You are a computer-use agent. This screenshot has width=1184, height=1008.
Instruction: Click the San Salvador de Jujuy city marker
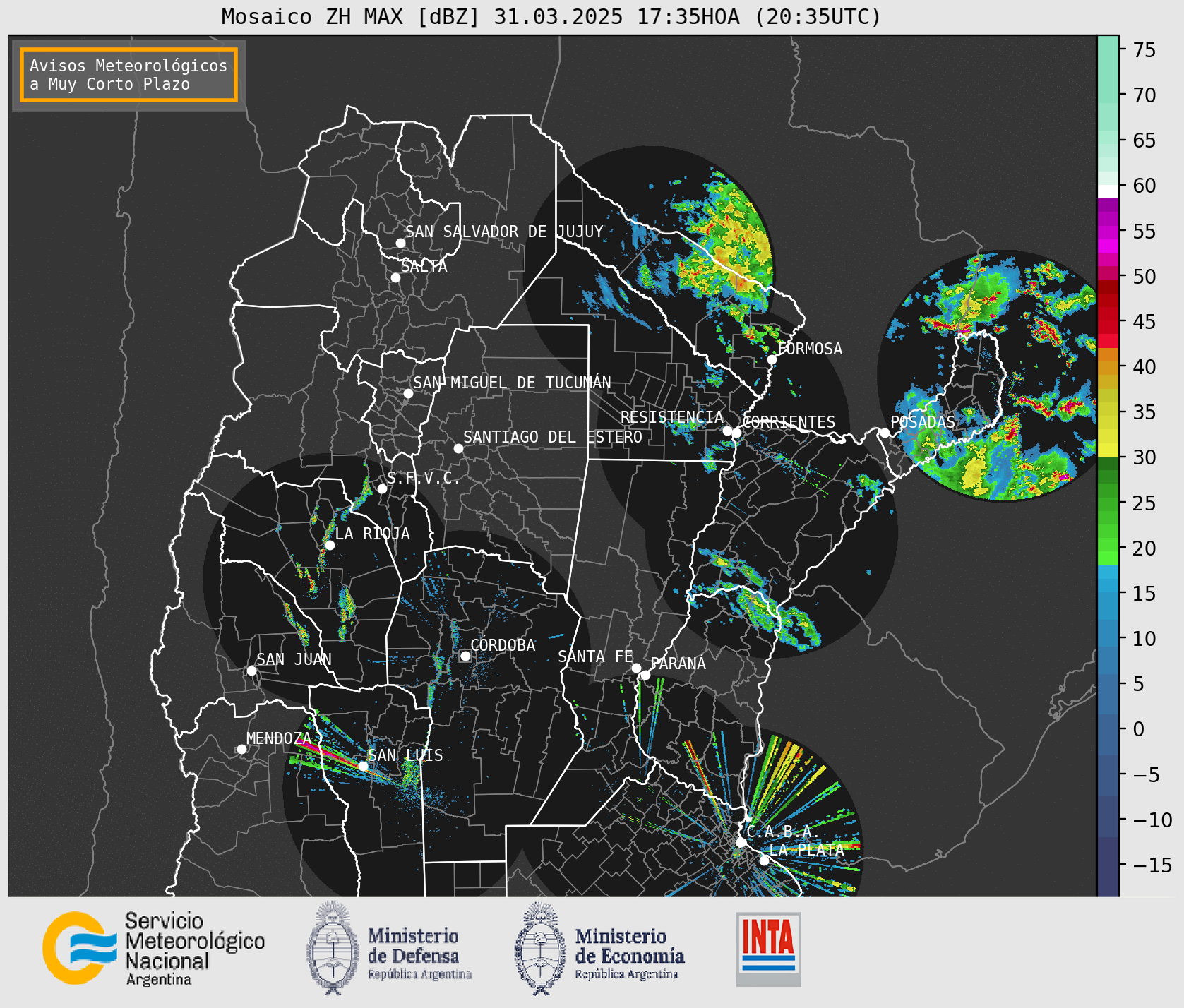pos(400,243)
